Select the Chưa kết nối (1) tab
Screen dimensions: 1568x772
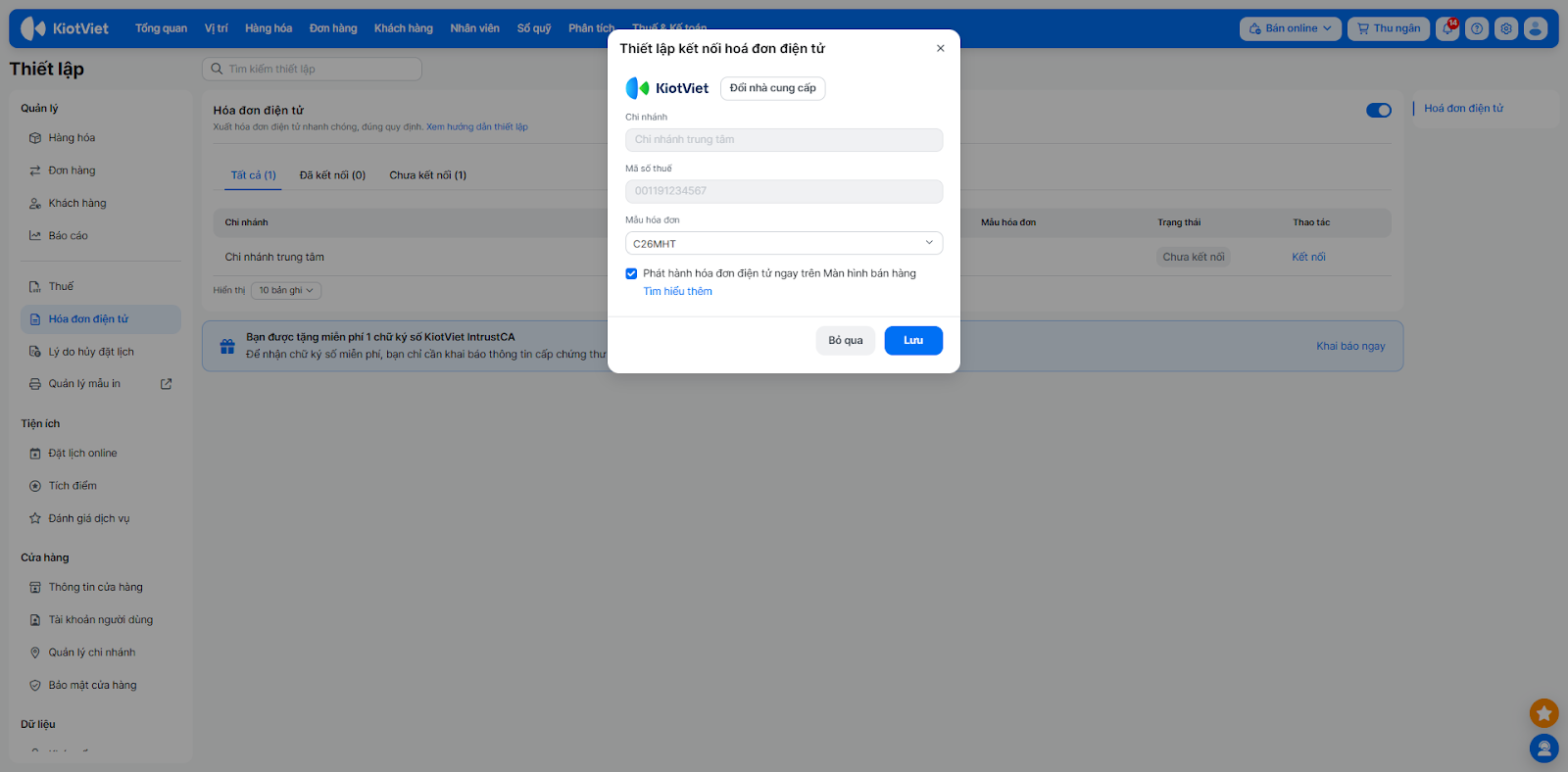(427, 175)
